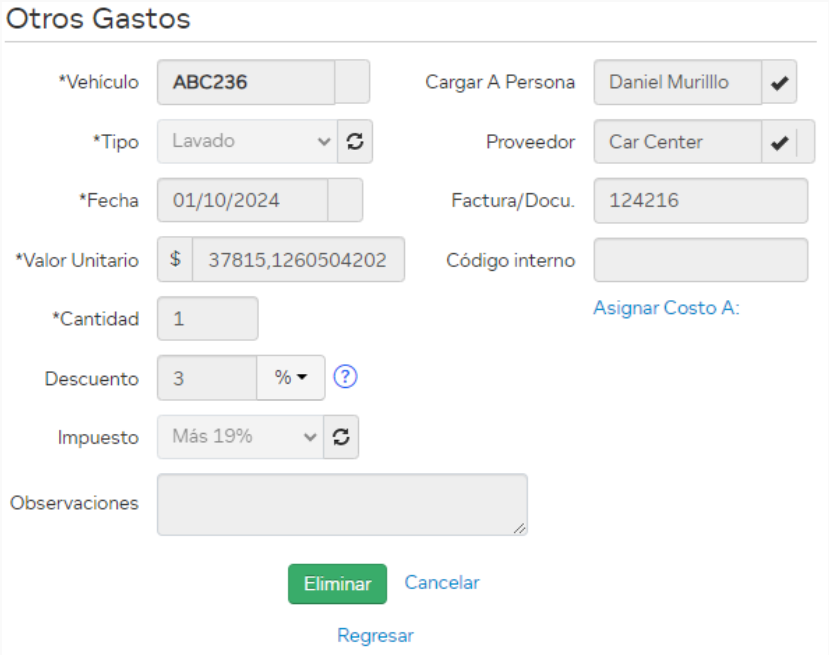Click the Observaciones text area
The height and width of the screenshot is (655, 829).
(342, 504)
